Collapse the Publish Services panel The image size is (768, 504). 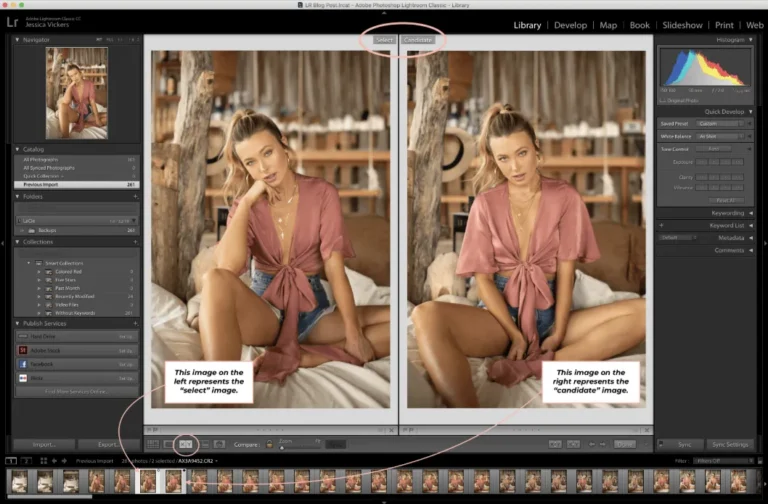coord(18,323)
